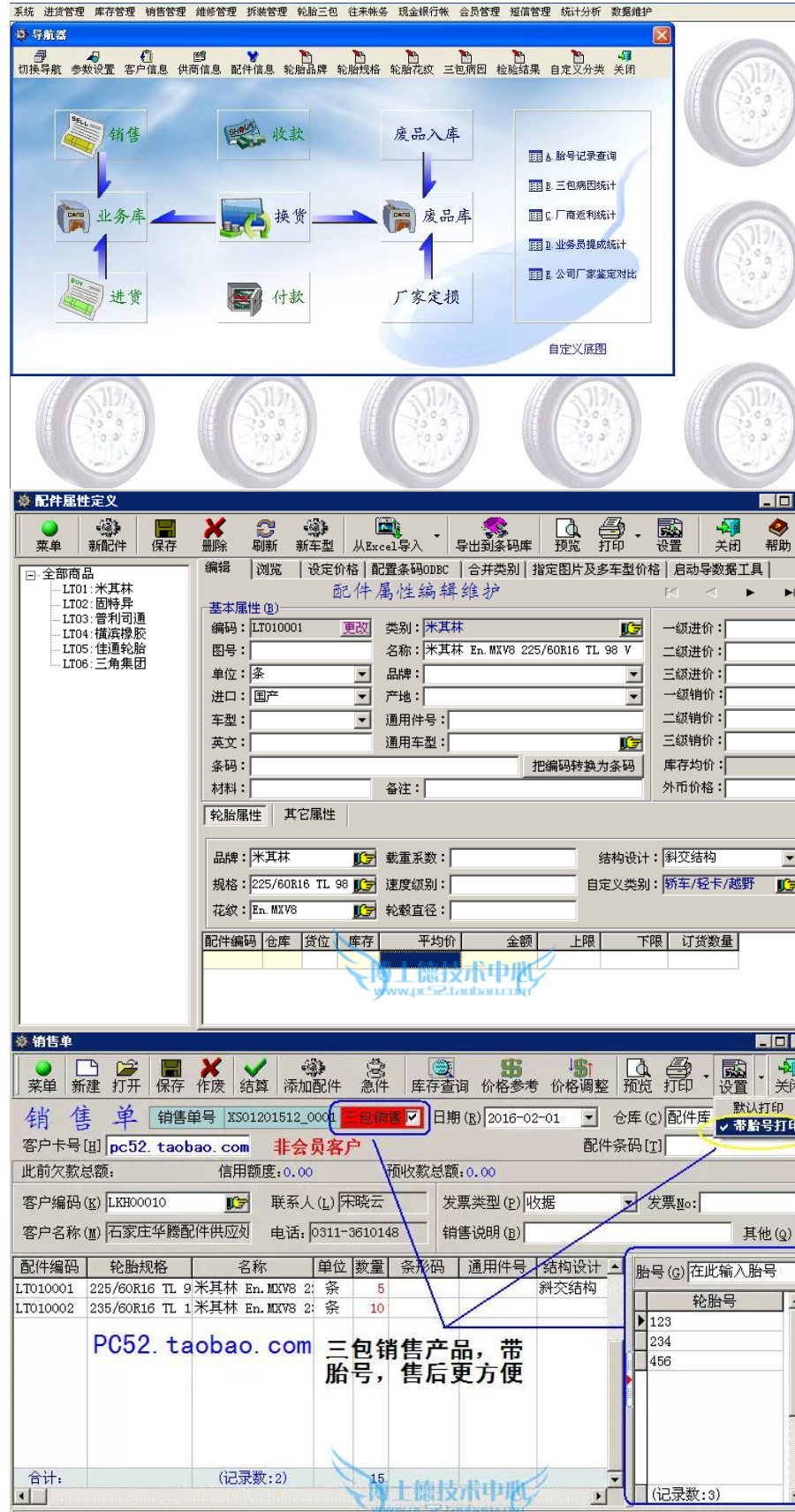The width and height of the screenshot is (795, 1512).
Task: Open 轮胎品牌 from navigator toolbar
Action: tap(306, 63)
